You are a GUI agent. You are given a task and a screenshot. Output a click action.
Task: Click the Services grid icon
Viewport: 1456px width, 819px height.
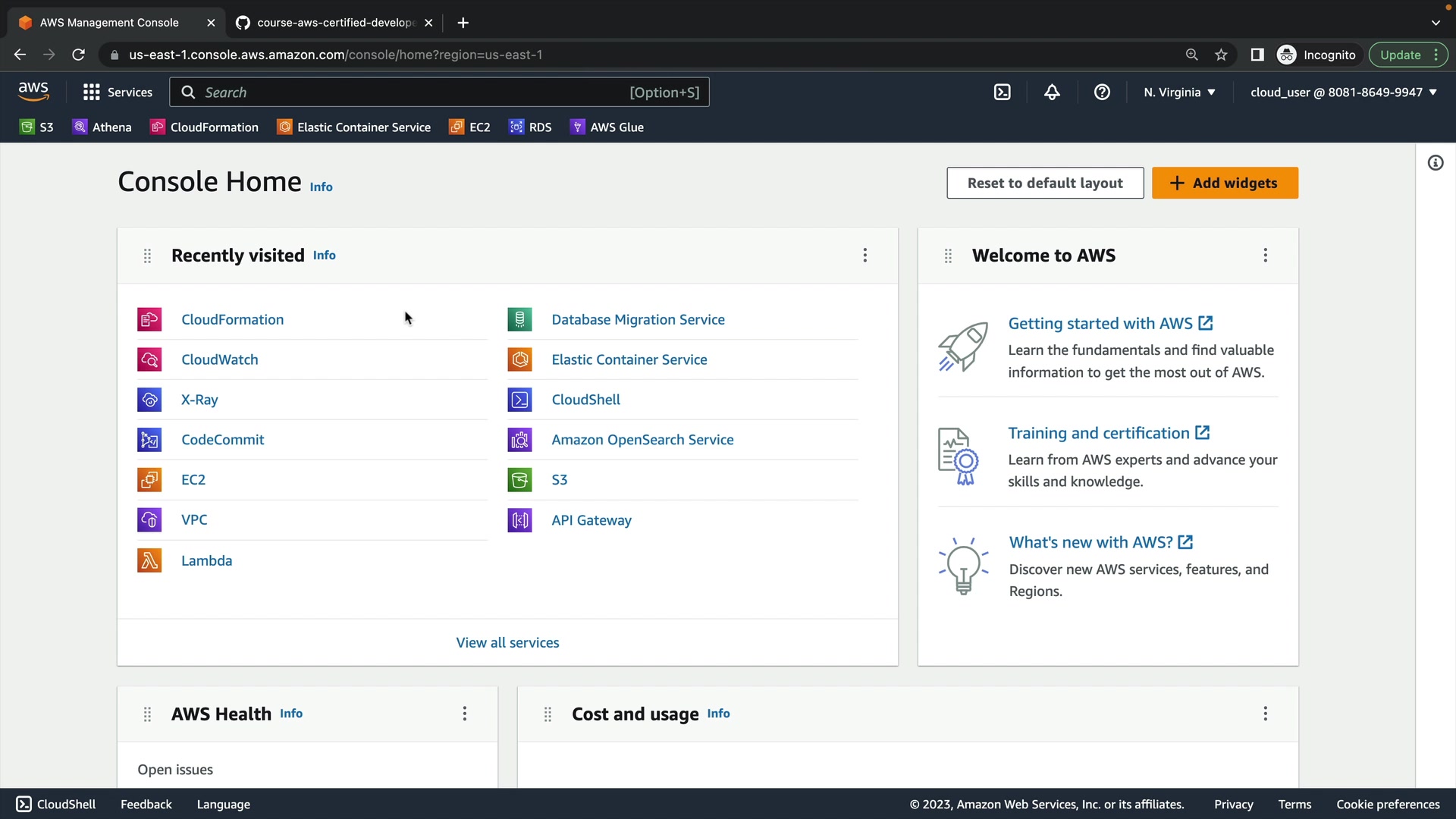[x=92, y=93]
